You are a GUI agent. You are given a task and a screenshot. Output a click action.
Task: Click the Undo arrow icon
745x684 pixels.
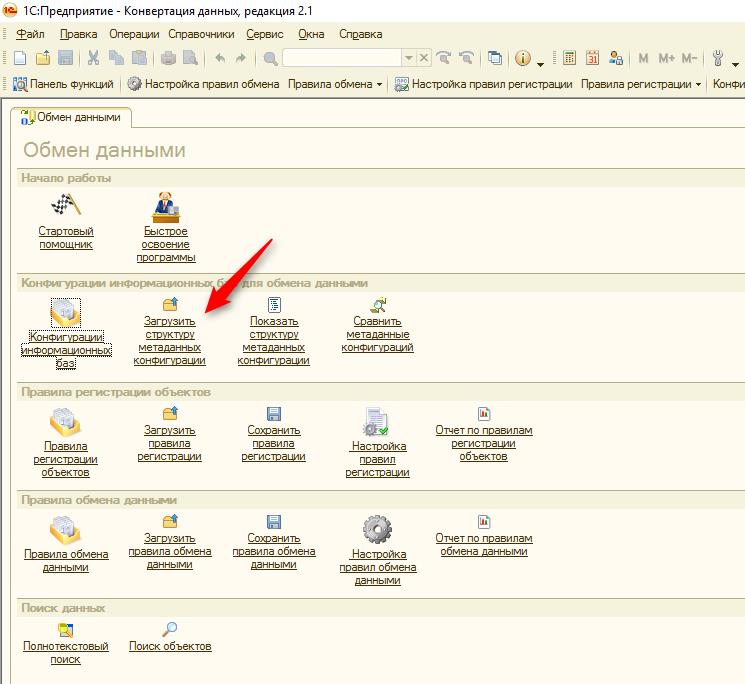pyautogui.click(x=220, y=58)
